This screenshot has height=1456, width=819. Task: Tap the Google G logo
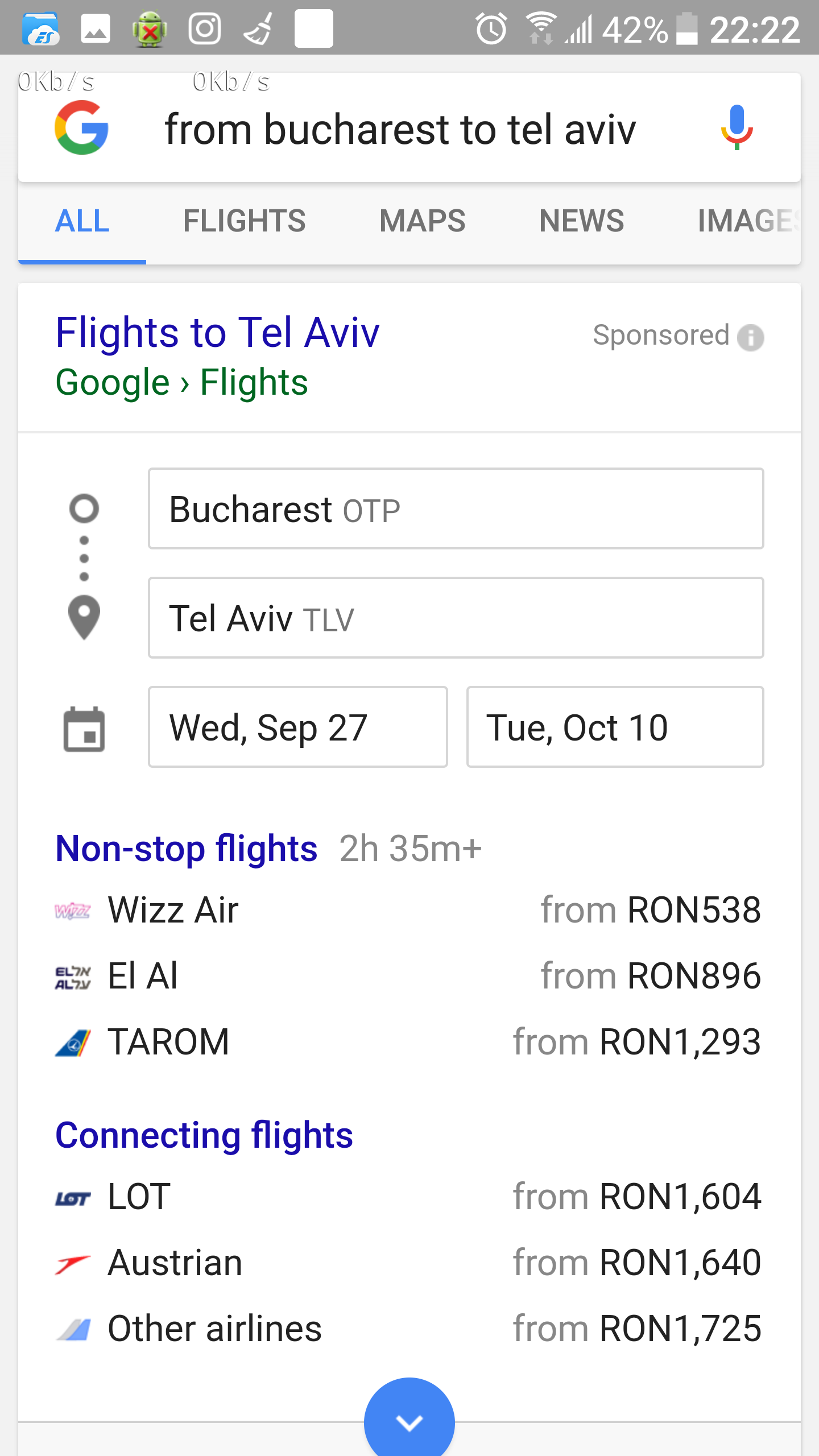[x=81, y=127]
